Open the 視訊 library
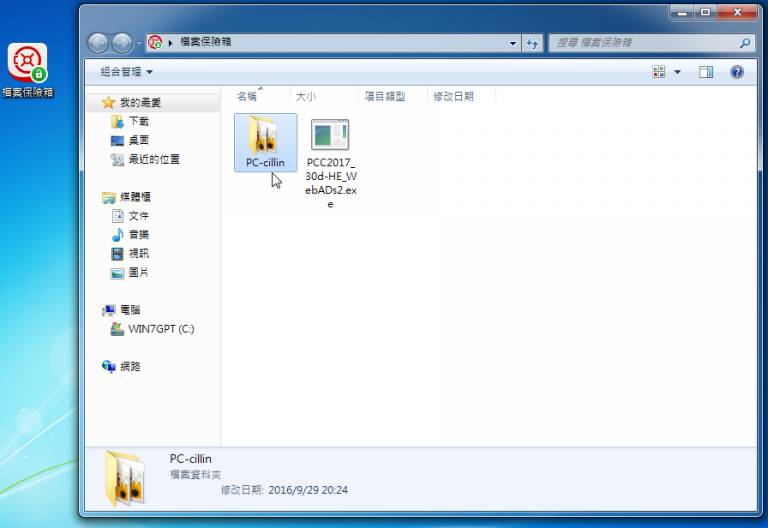Viewport: 768px width, 528px height. 139,253
